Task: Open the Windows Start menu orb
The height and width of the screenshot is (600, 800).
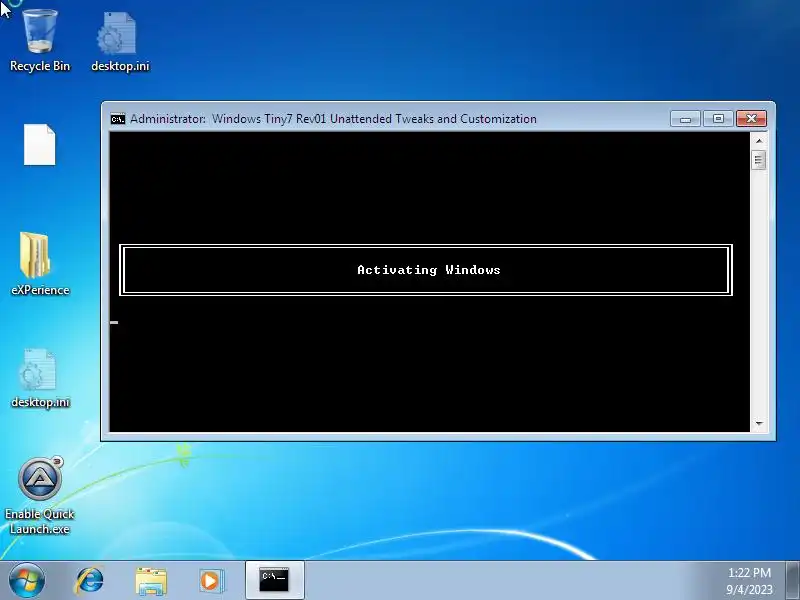Action: pyautogui.click(x=27, y=580)
